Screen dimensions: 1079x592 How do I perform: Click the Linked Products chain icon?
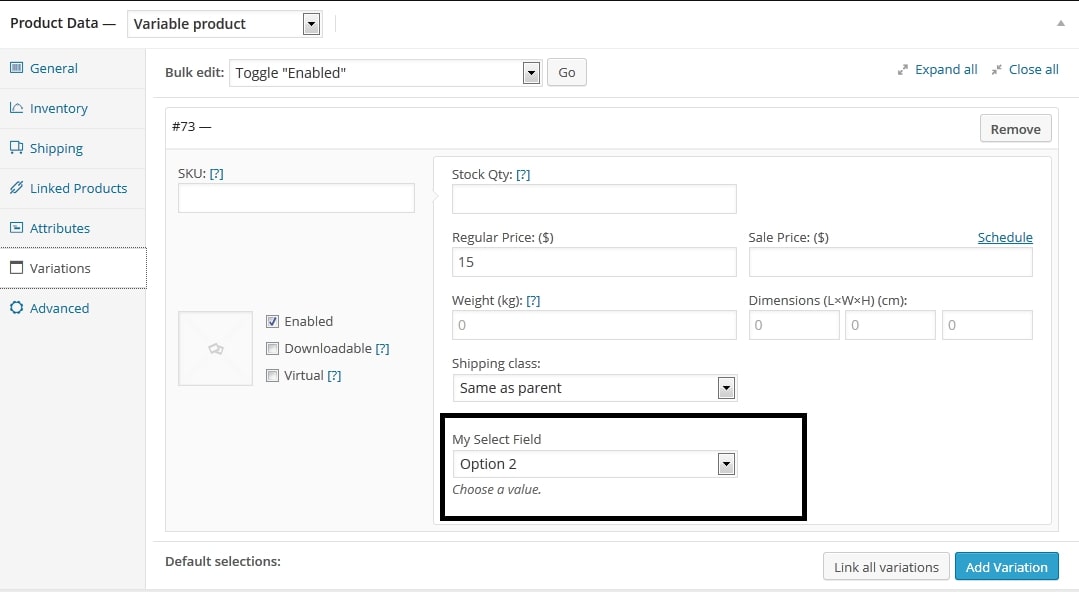[x=19, y=188]
